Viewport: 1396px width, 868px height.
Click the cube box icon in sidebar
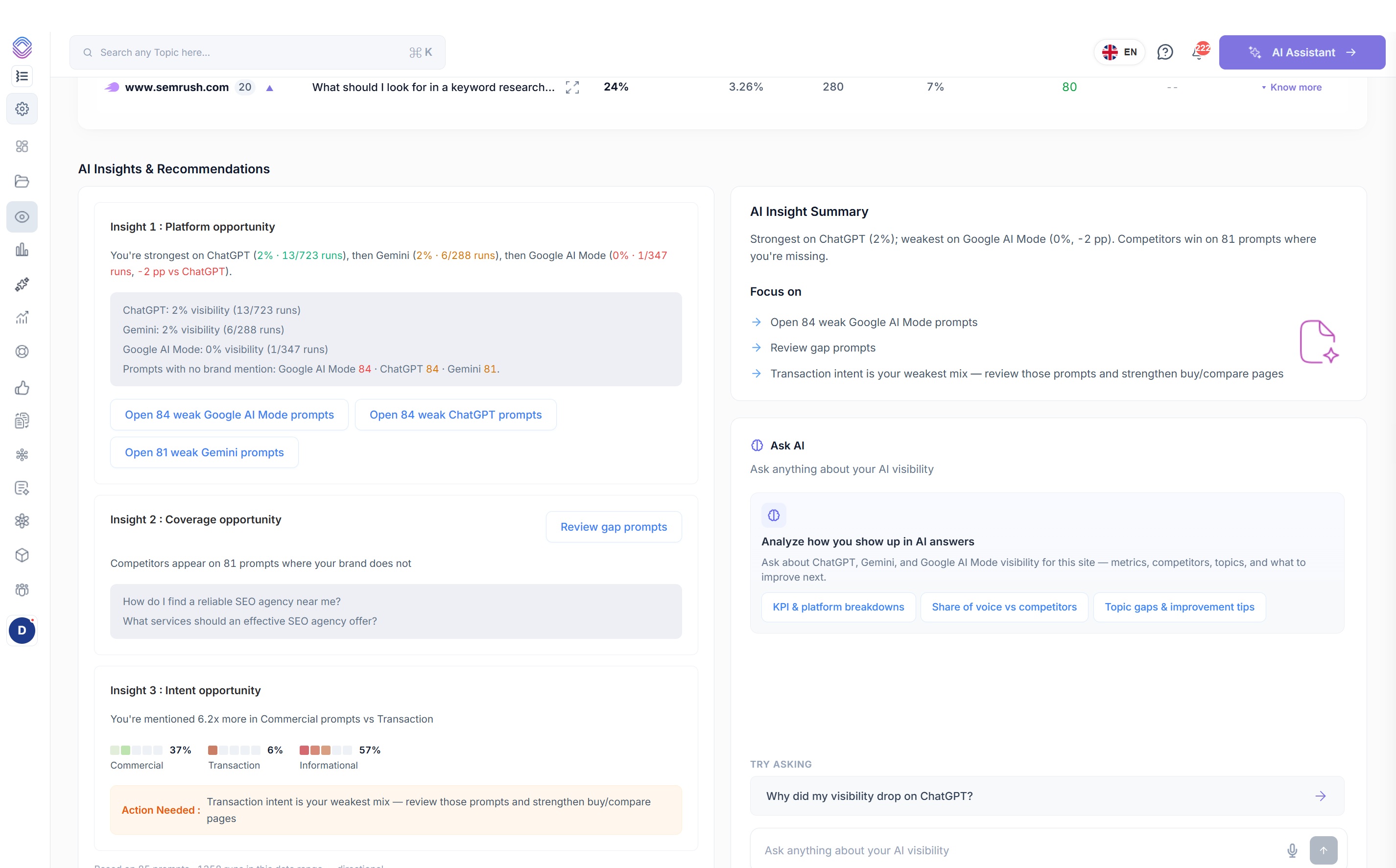pyautogui.click(x=22, y=555)
